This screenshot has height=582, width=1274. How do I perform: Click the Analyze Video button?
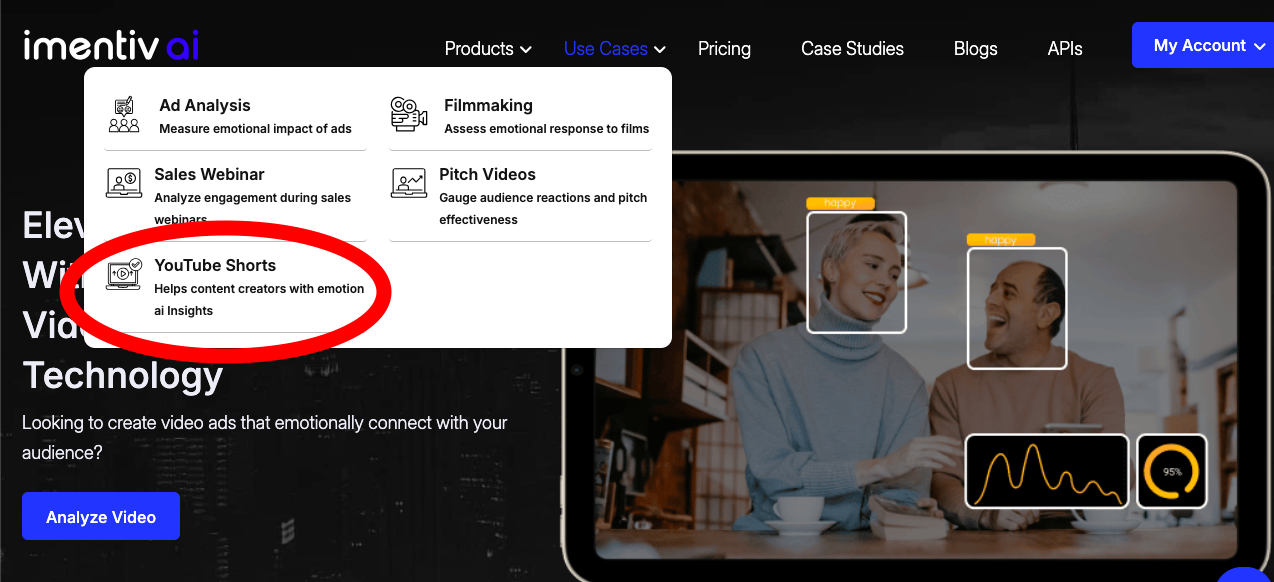101,516
